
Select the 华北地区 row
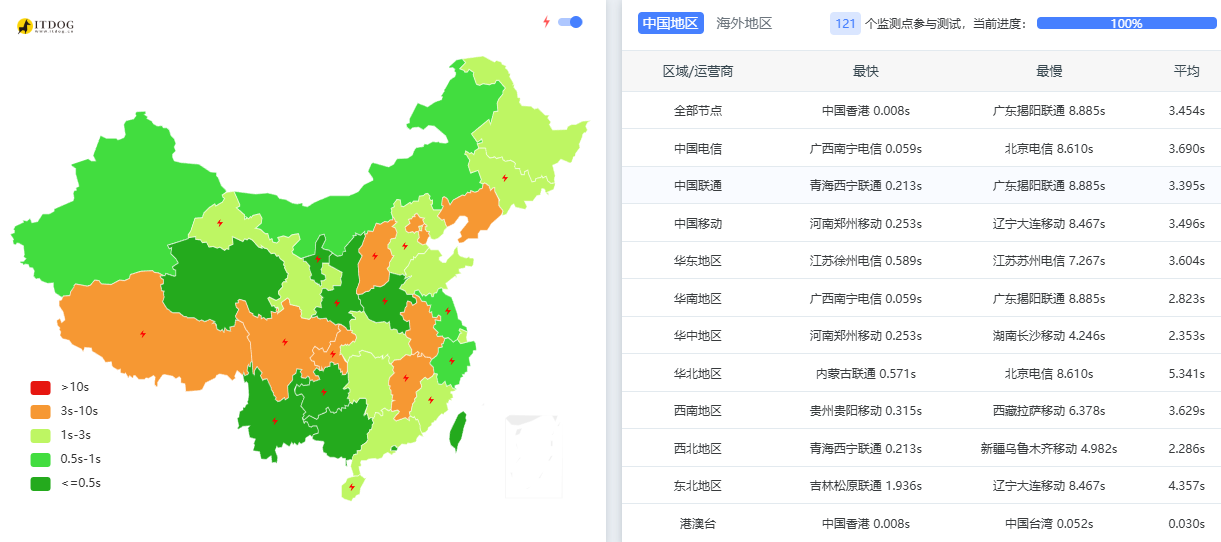(698, 373)
